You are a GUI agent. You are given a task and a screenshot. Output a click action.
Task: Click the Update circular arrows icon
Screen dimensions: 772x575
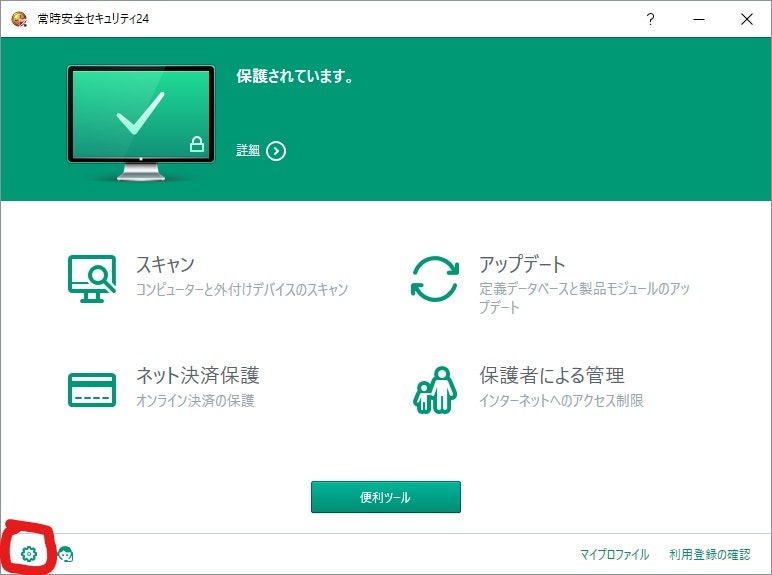click(x=435, y=279)
